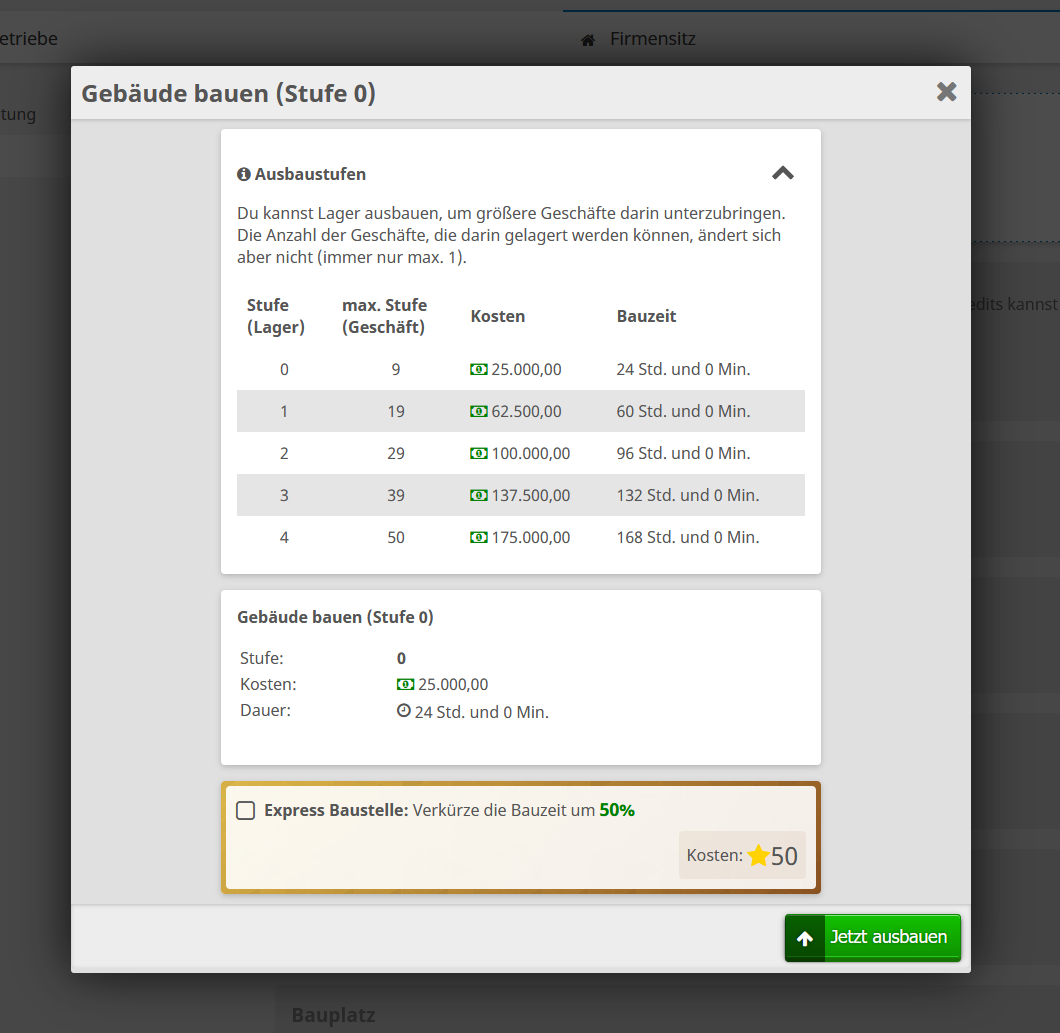
Task: Collapse the Ausbaustufen section chevron
Action: (782, 173)
